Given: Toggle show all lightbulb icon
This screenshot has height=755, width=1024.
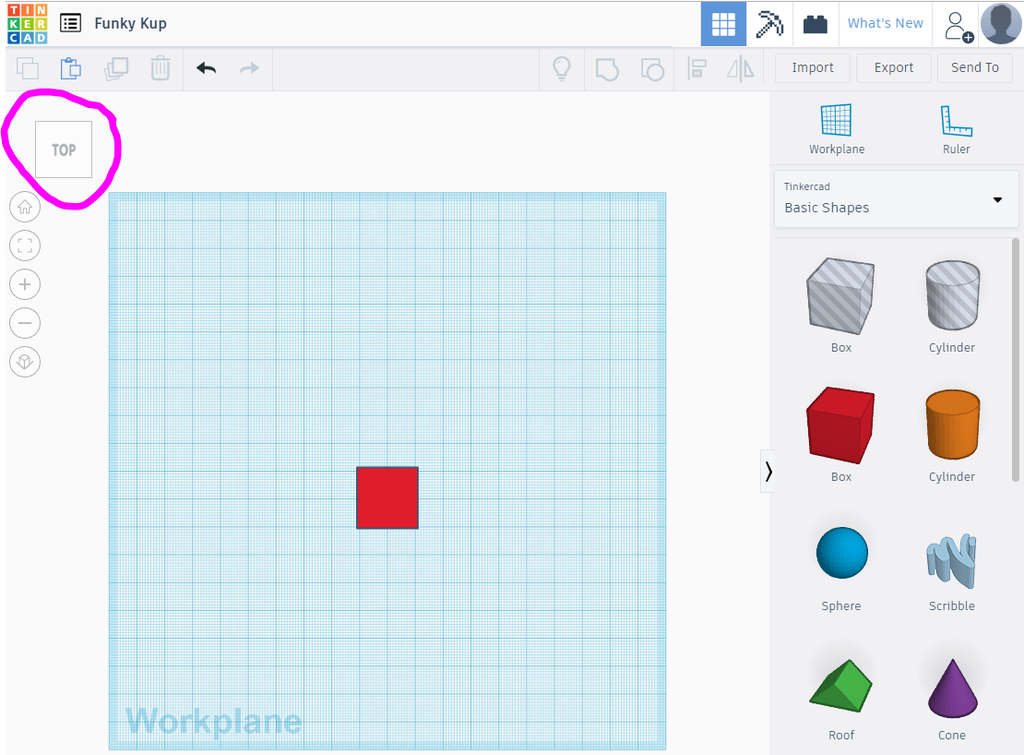Looking at the screenshot, I should click(x=562, y=68).
